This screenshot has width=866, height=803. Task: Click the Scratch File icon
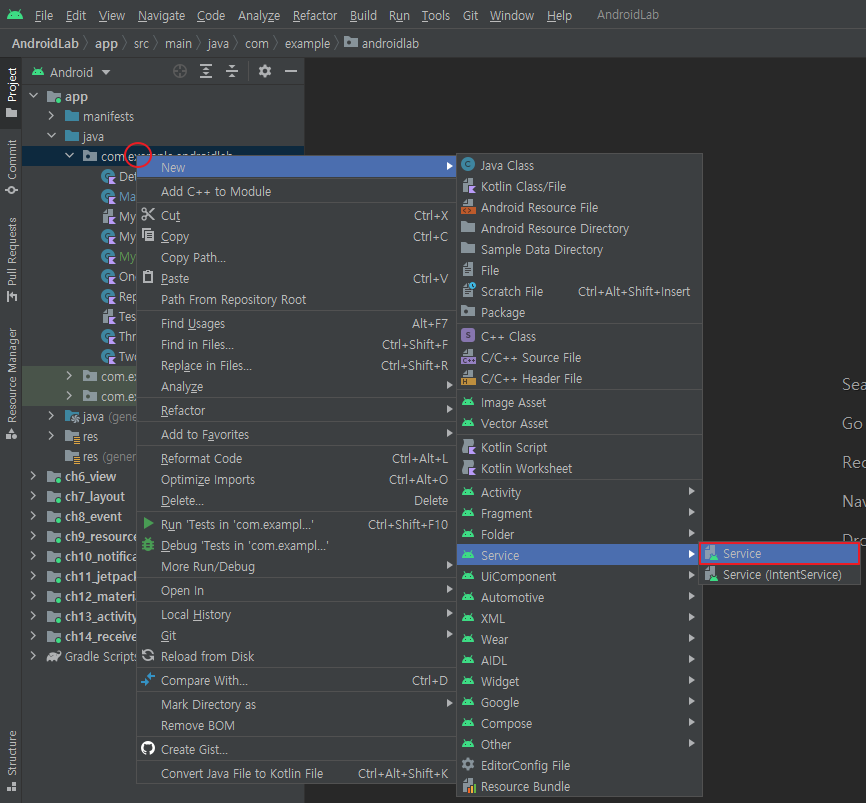coord(468,290)
